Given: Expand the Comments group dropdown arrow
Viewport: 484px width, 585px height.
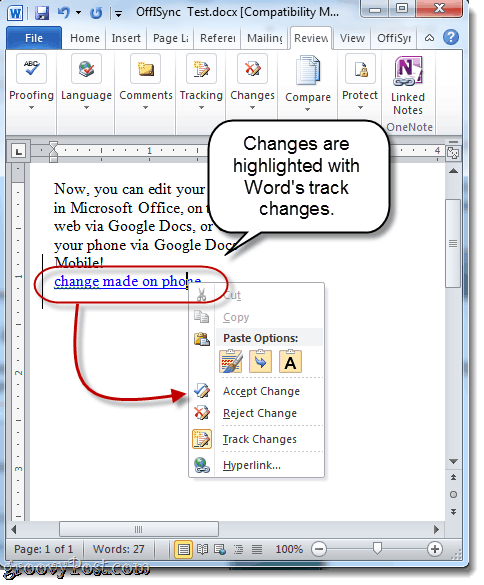Looking at the screenshot, I should click(x=146, y=108).
